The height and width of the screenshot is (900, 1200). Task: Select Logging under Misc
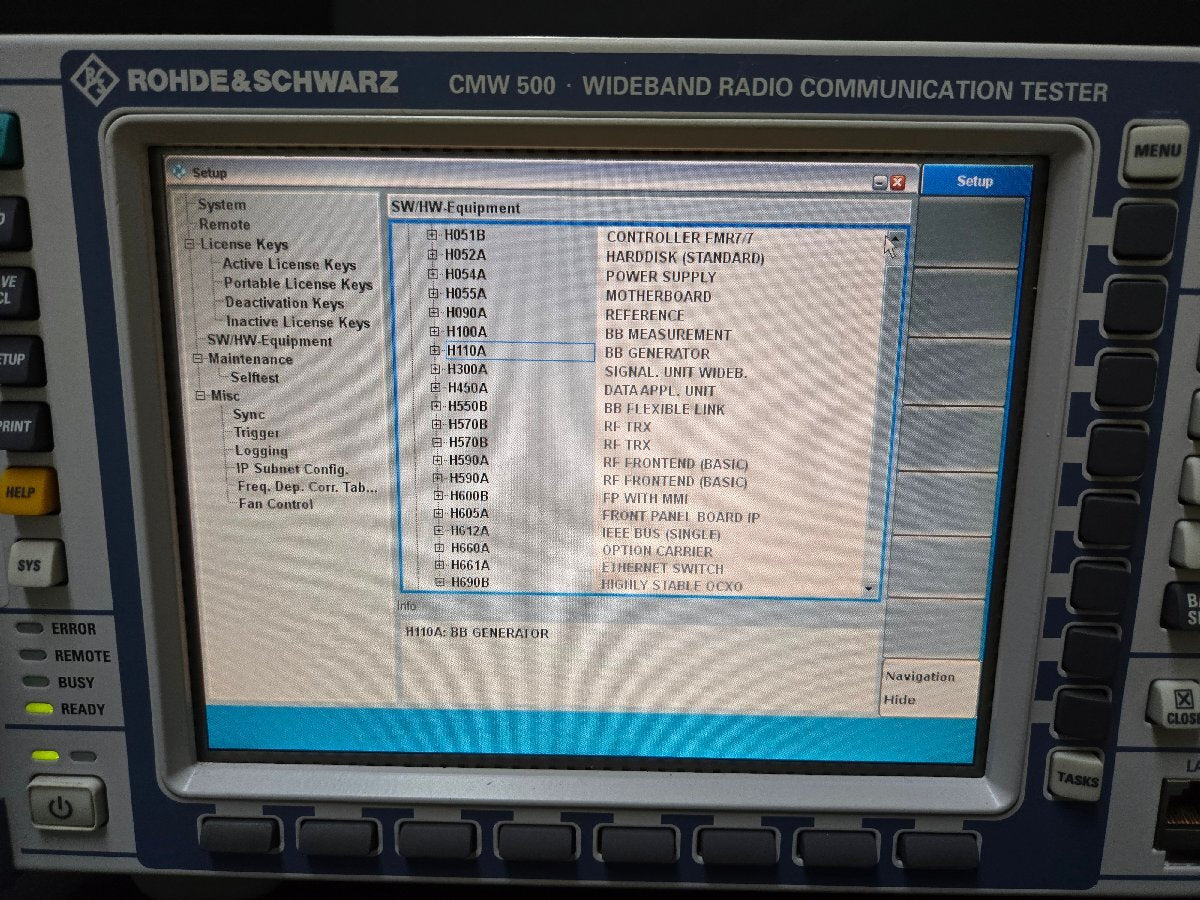pos(261,451)
